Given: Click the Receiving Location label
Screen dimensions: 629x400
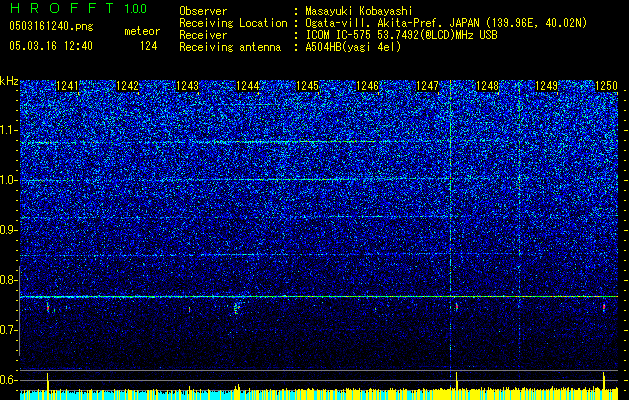Looking at the screenshot, I should tap(233, 23).
